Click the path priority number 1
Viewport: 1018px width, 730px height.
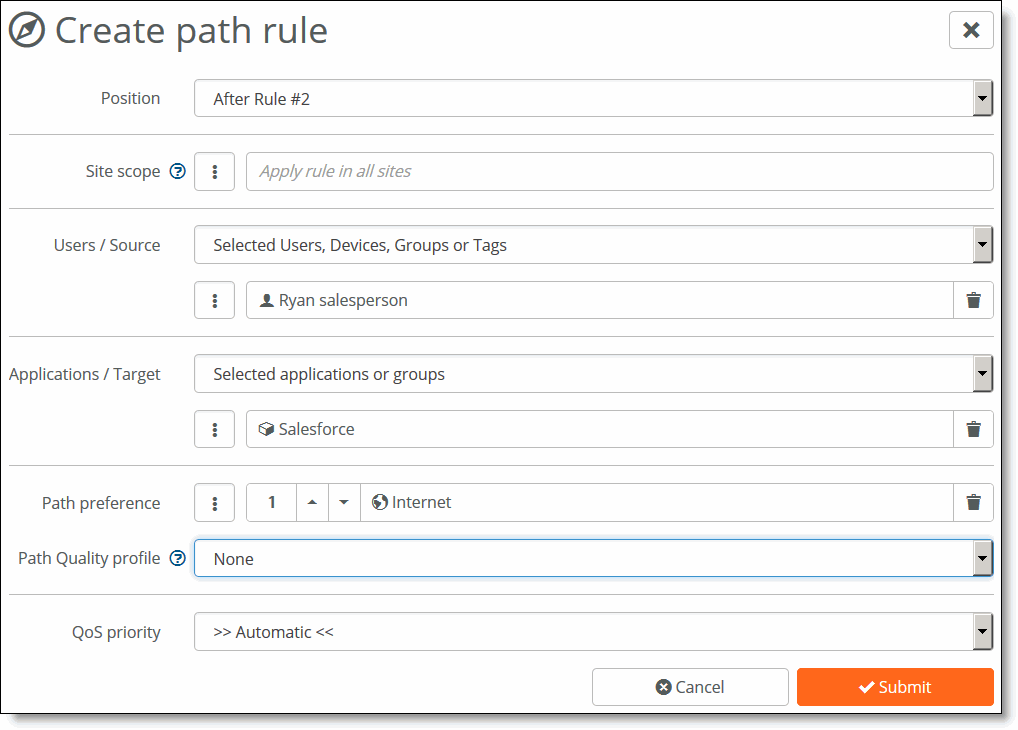[271, 503]
